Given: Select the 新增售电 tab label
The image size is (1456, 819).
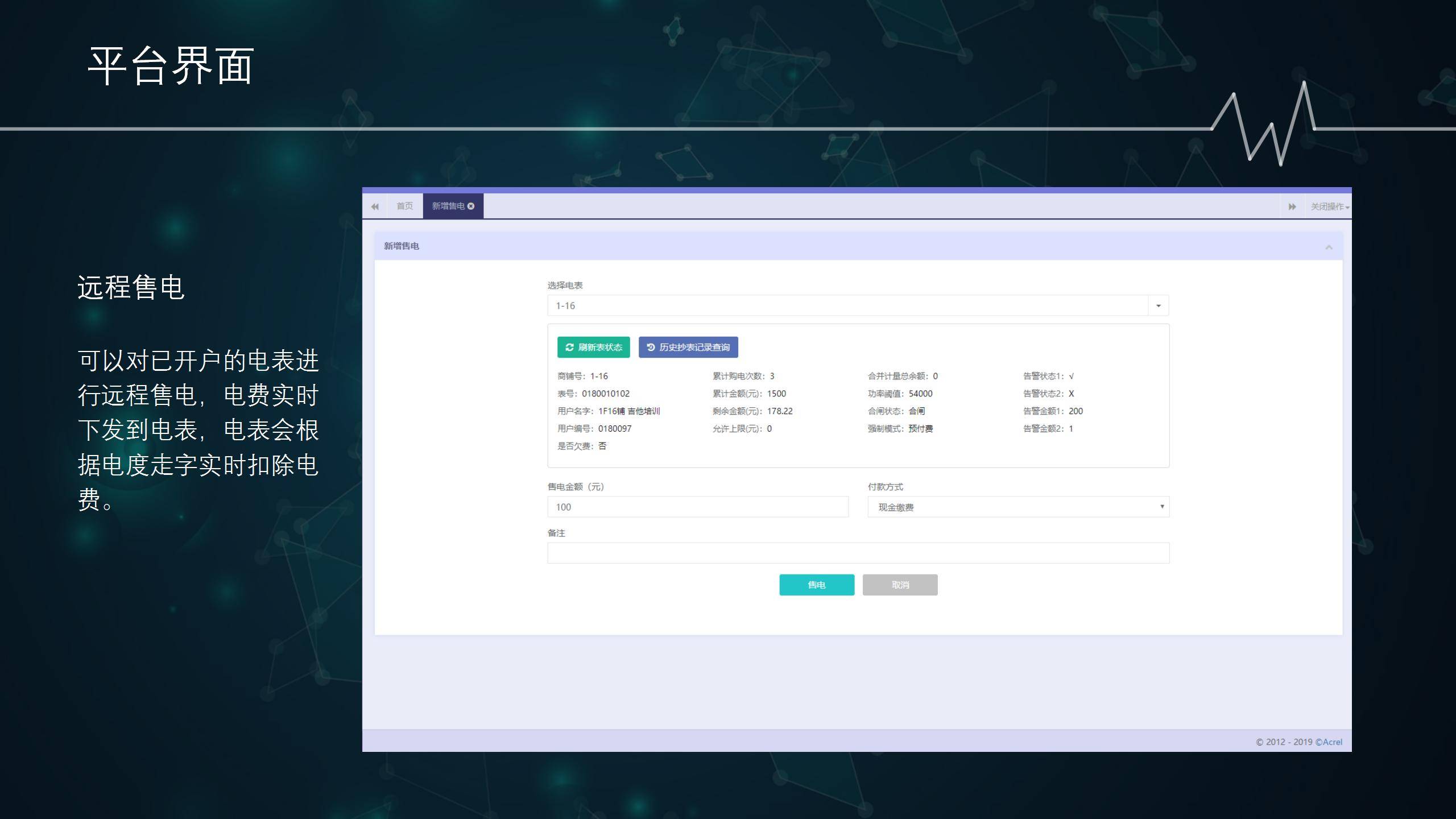Looking at the screenshot, I should tap(448, 206).
